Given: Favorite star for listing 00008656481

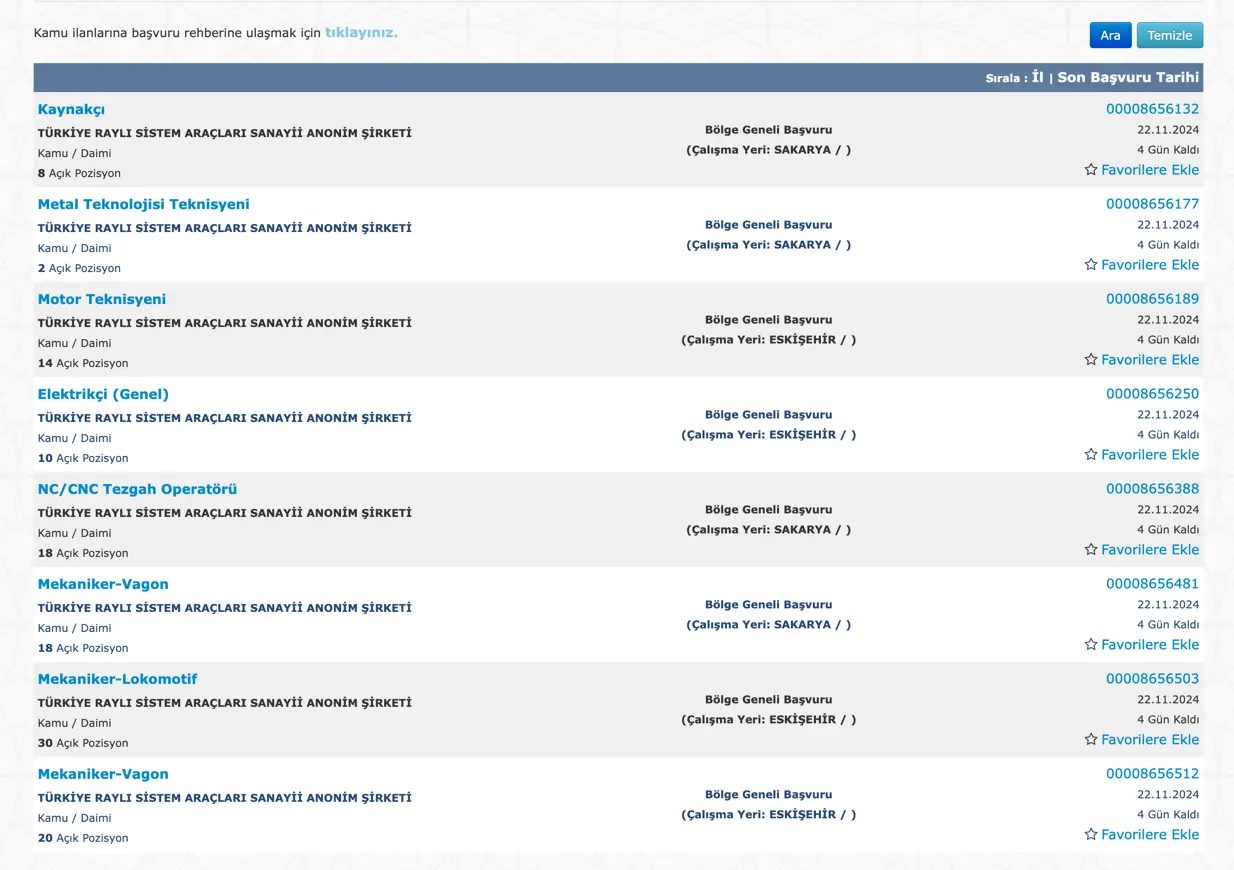Looking at the screenshot, I should coord(1091,645).
